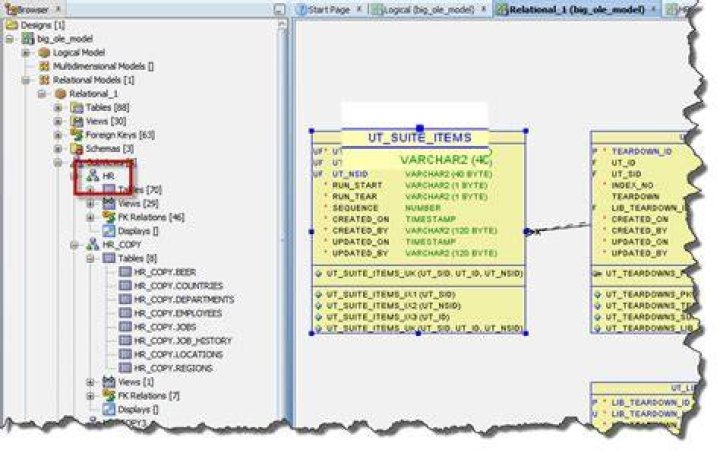
Task: Click the RUN_START column in UT_SUITE_ITEMS
Action: (357, 185)
